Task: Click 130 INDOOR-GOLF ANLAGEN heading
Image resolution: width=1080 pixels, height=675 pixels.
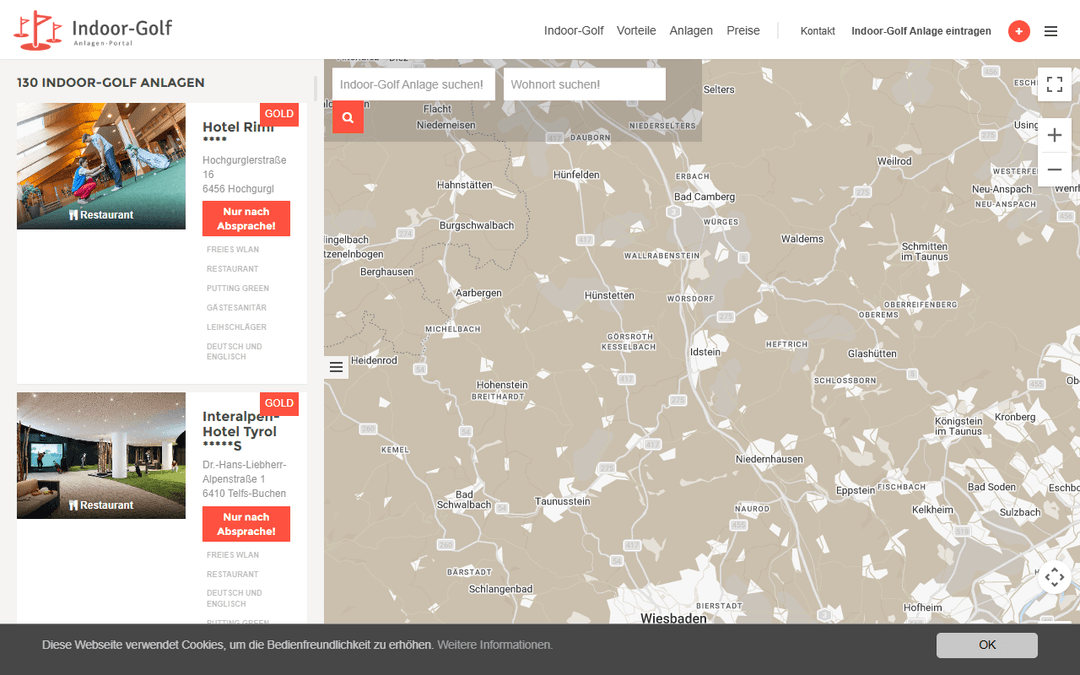Action: [x=111, y=82]
